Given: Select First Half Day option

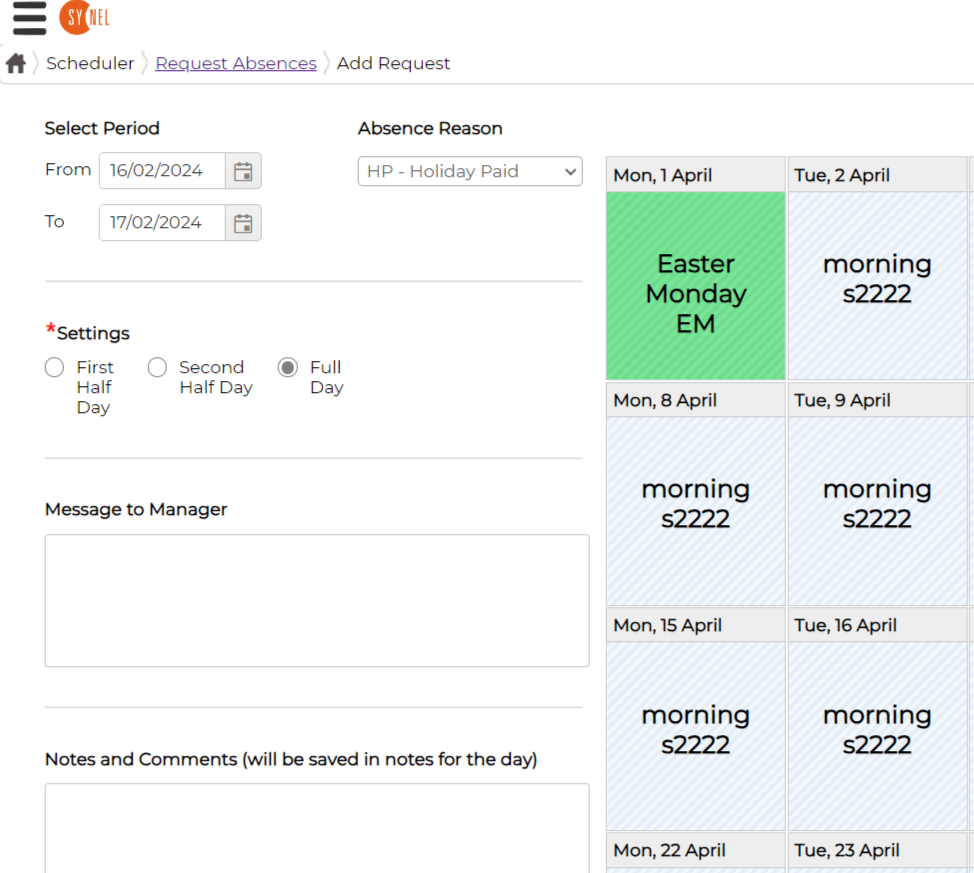Looking at the screenshot, I should (x=55, y=367).
